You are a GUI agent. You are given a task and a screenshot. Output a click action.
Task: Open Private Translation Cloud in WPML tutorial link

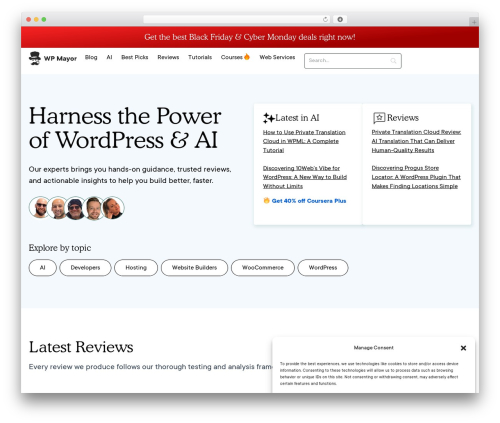coord(304,141)
